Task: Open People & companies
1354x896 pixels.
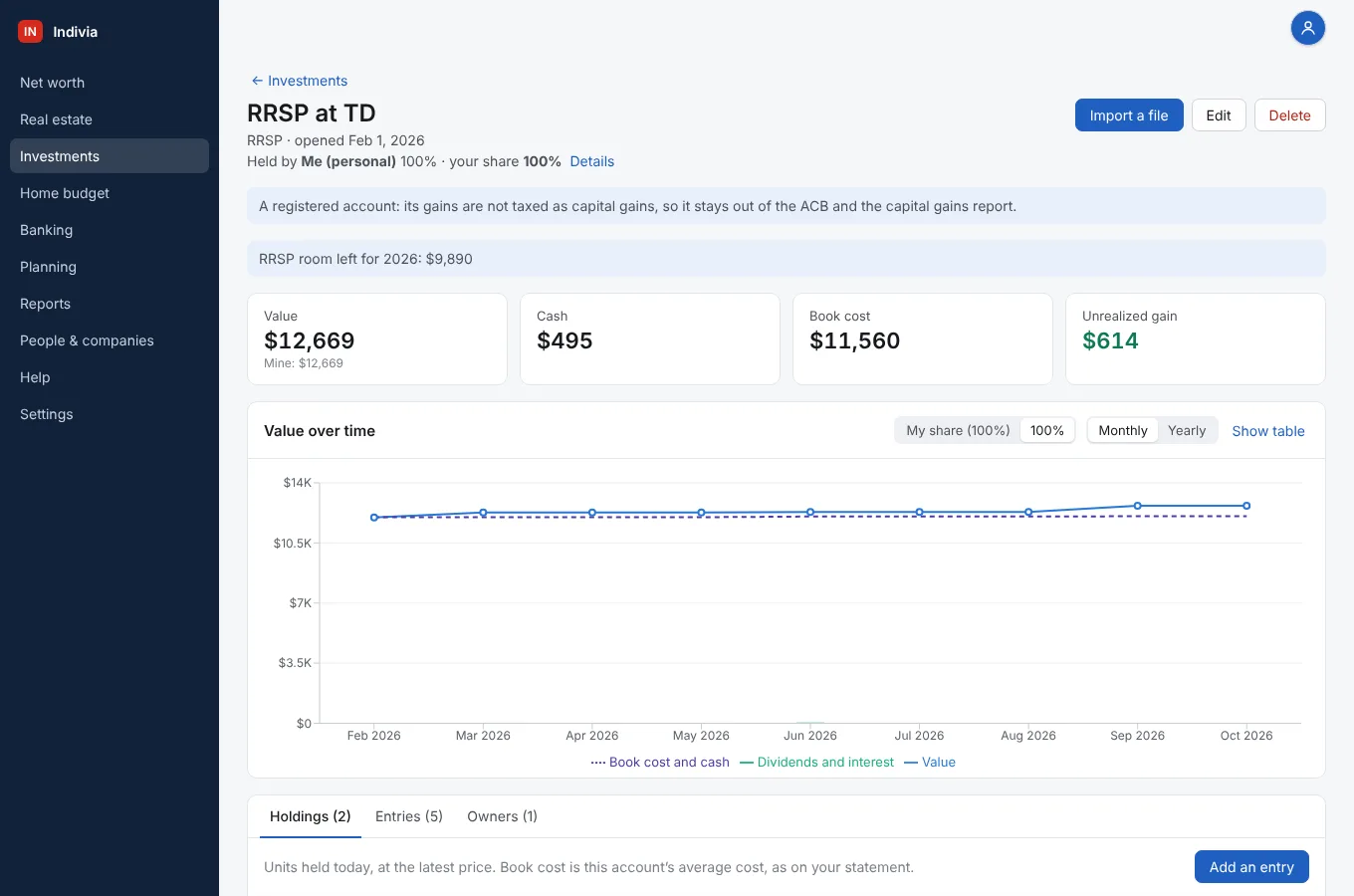Action: pos(110,340)
